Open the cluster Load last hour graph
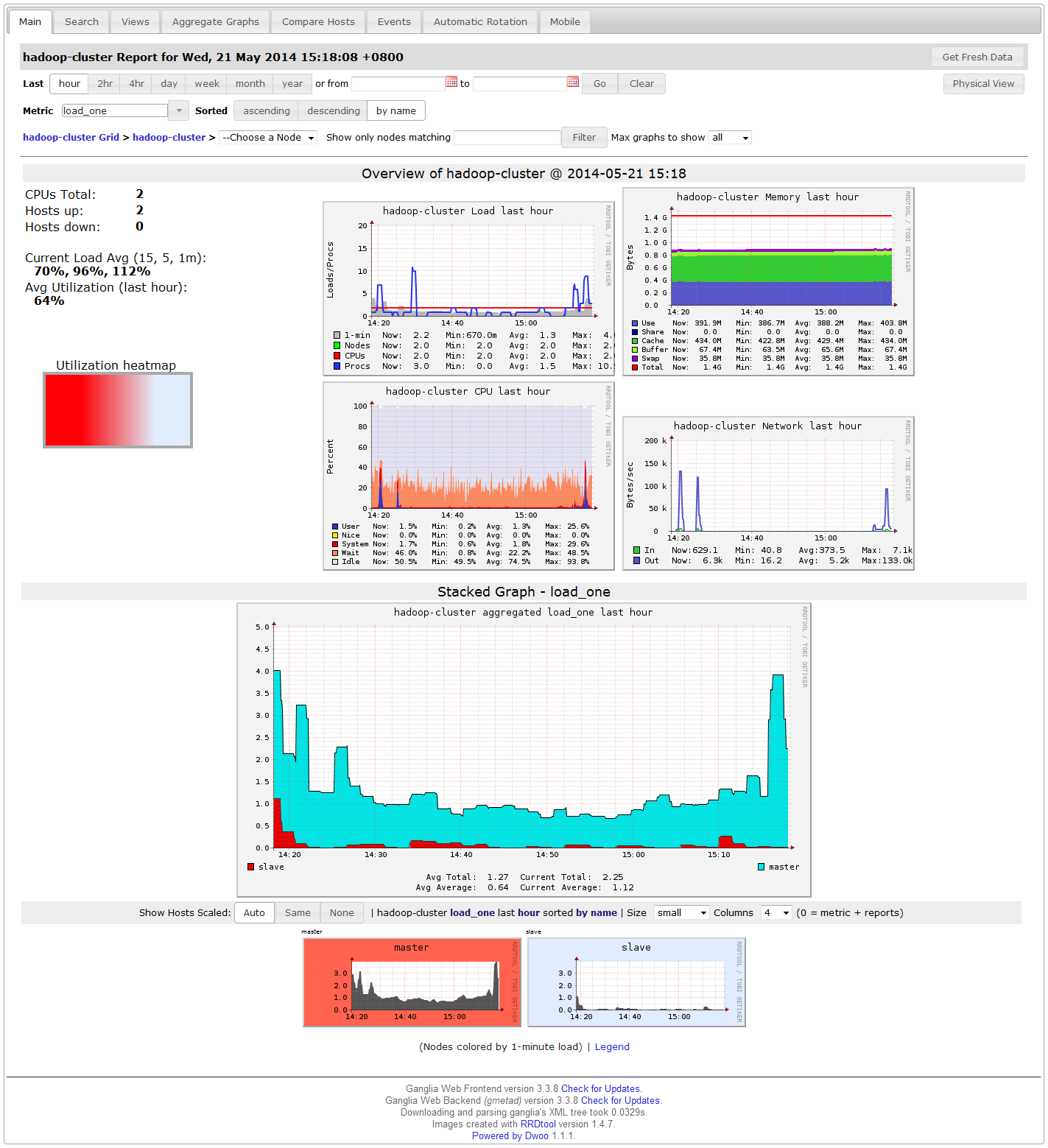 468,289
